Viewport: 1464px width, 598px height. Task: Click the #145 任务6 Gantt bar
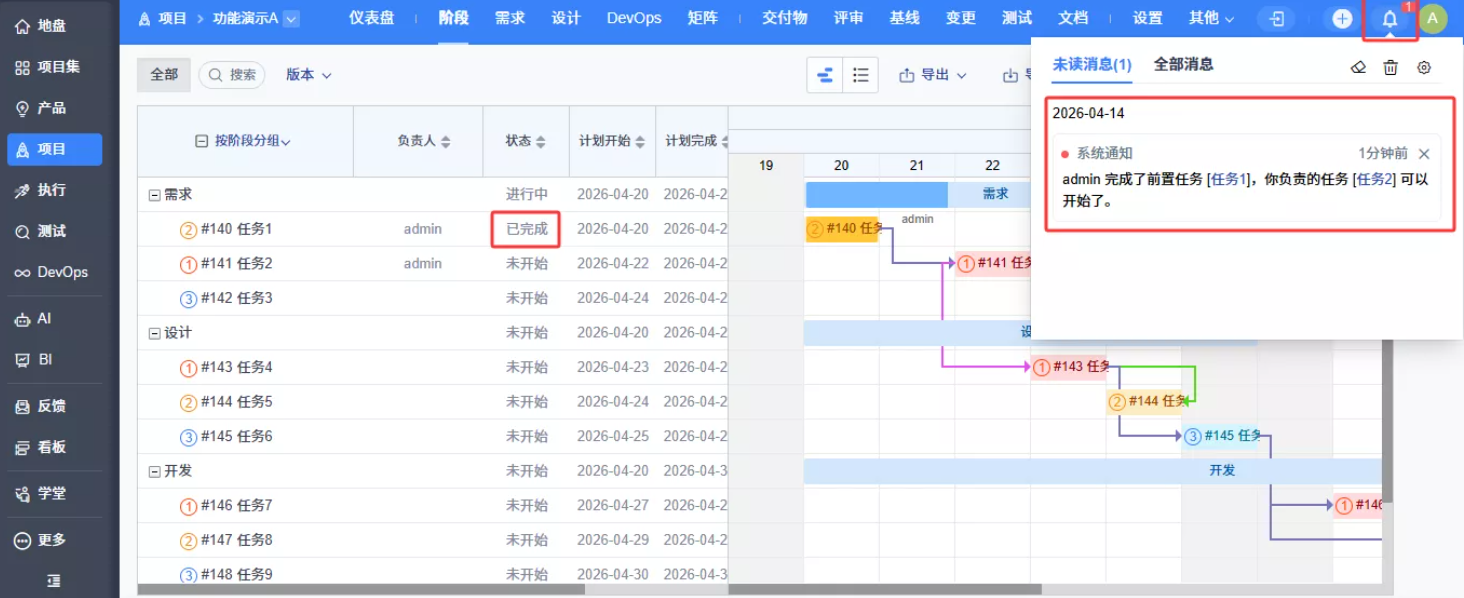(1220, 436)
